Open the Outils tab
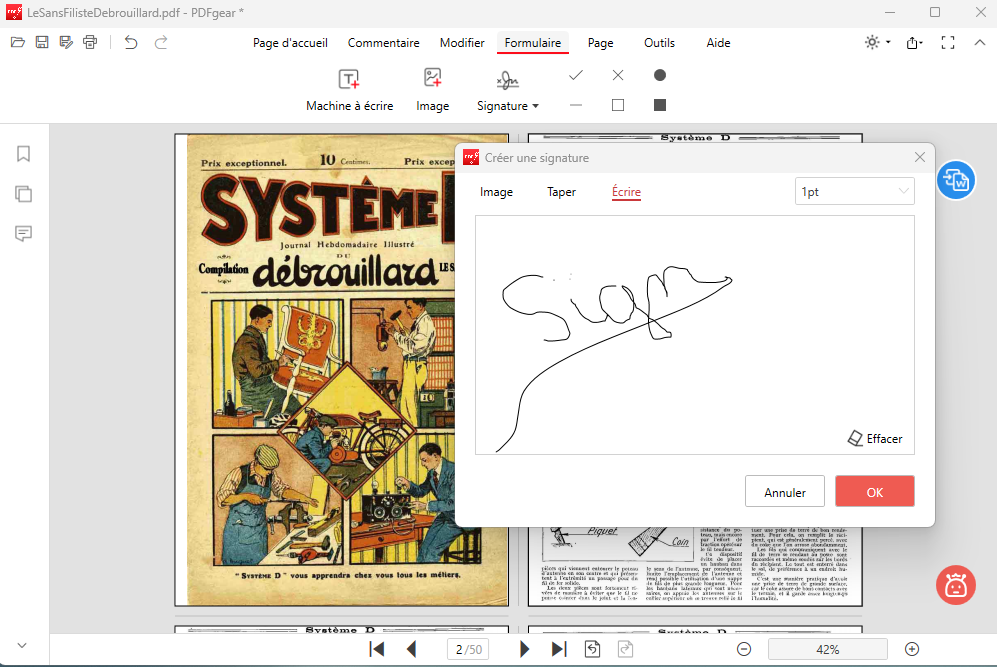Image resolution: width=997 pixels, height=667 pixels. pos(659,43)
